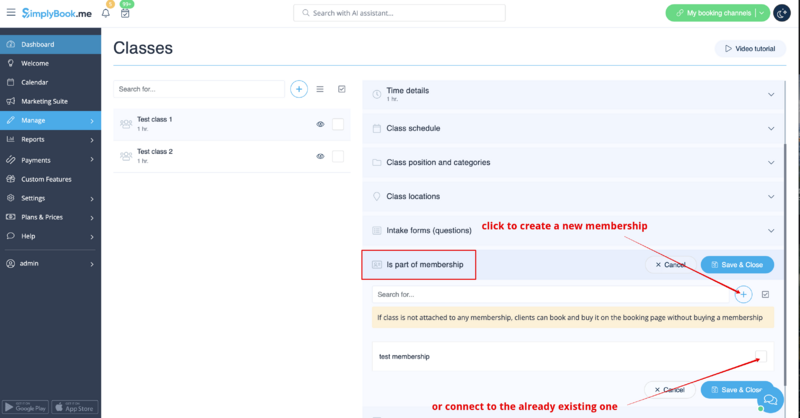Click the select-all classes check icon
Image resolution: width=800 pixels, height=418 pixels.
(342, 89)
